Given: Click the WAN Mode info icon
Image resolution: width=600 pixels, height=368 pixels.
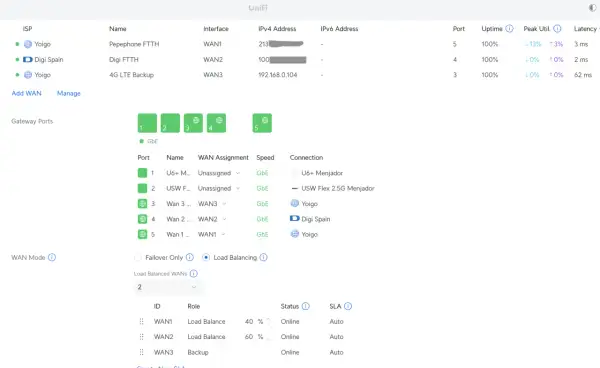Looking at the screenshot, I should (x=52, y=257).
